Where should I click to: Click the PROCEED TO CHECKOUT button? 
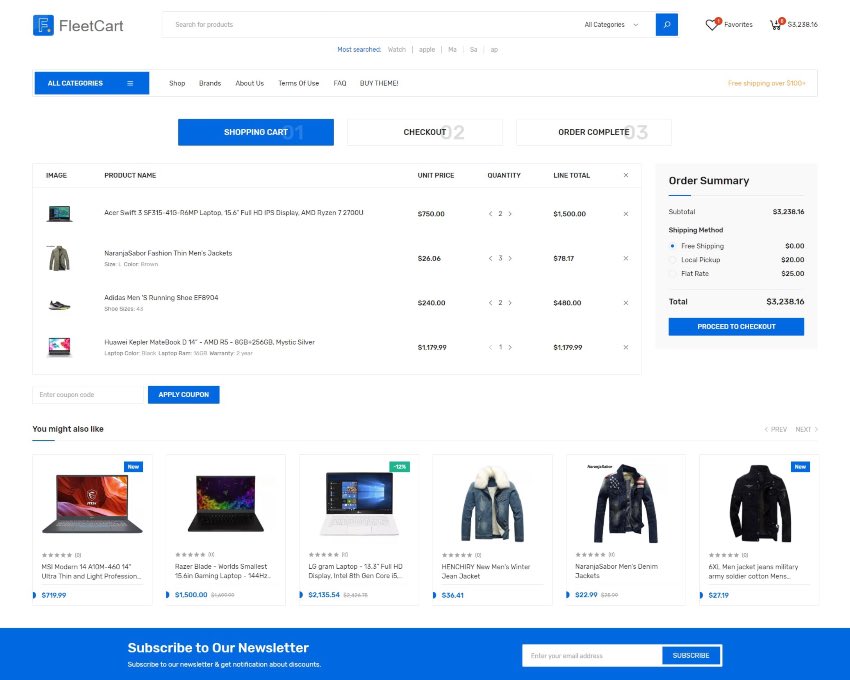point(736,326)
